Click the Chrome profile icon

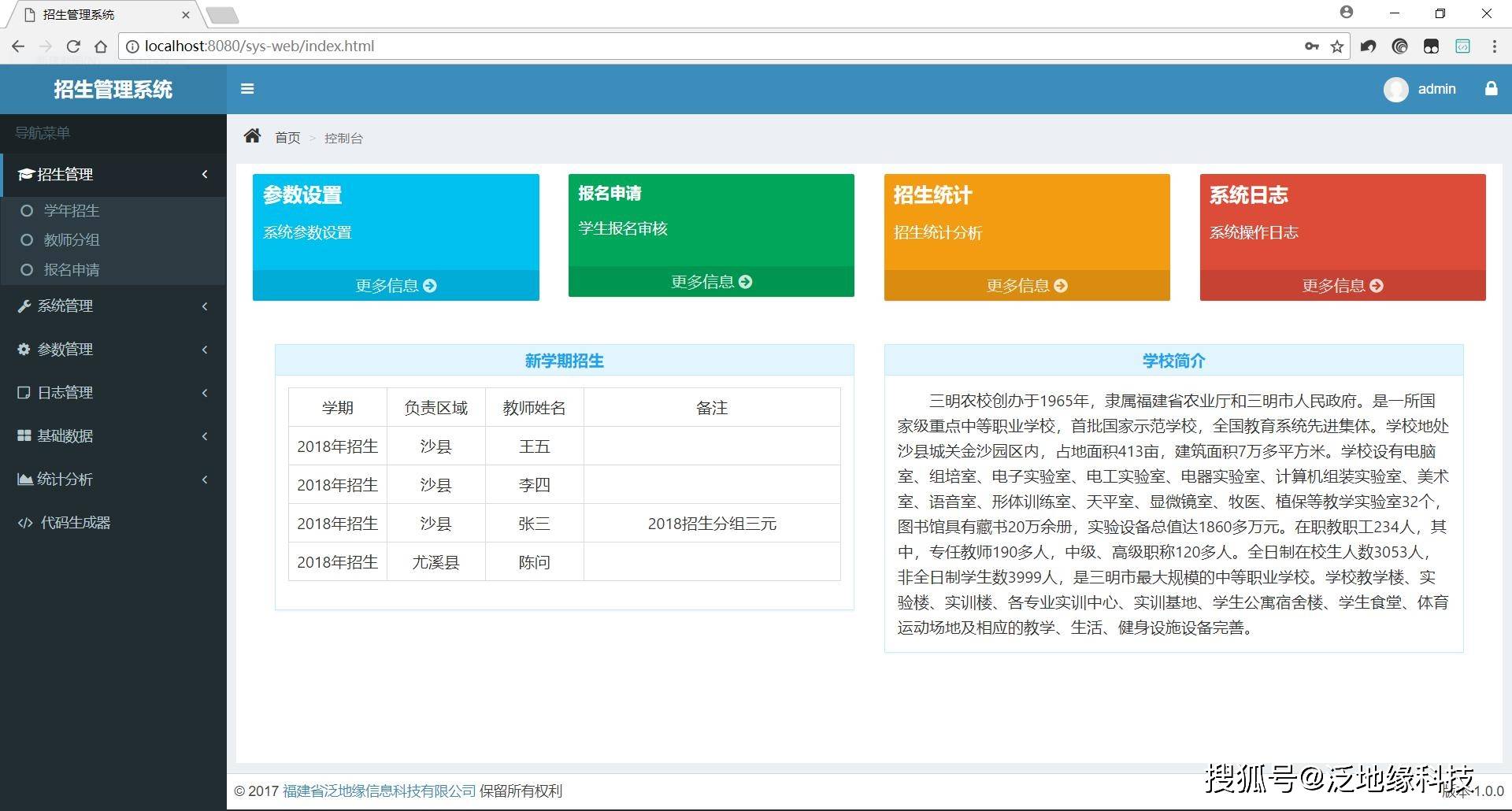1347,12
